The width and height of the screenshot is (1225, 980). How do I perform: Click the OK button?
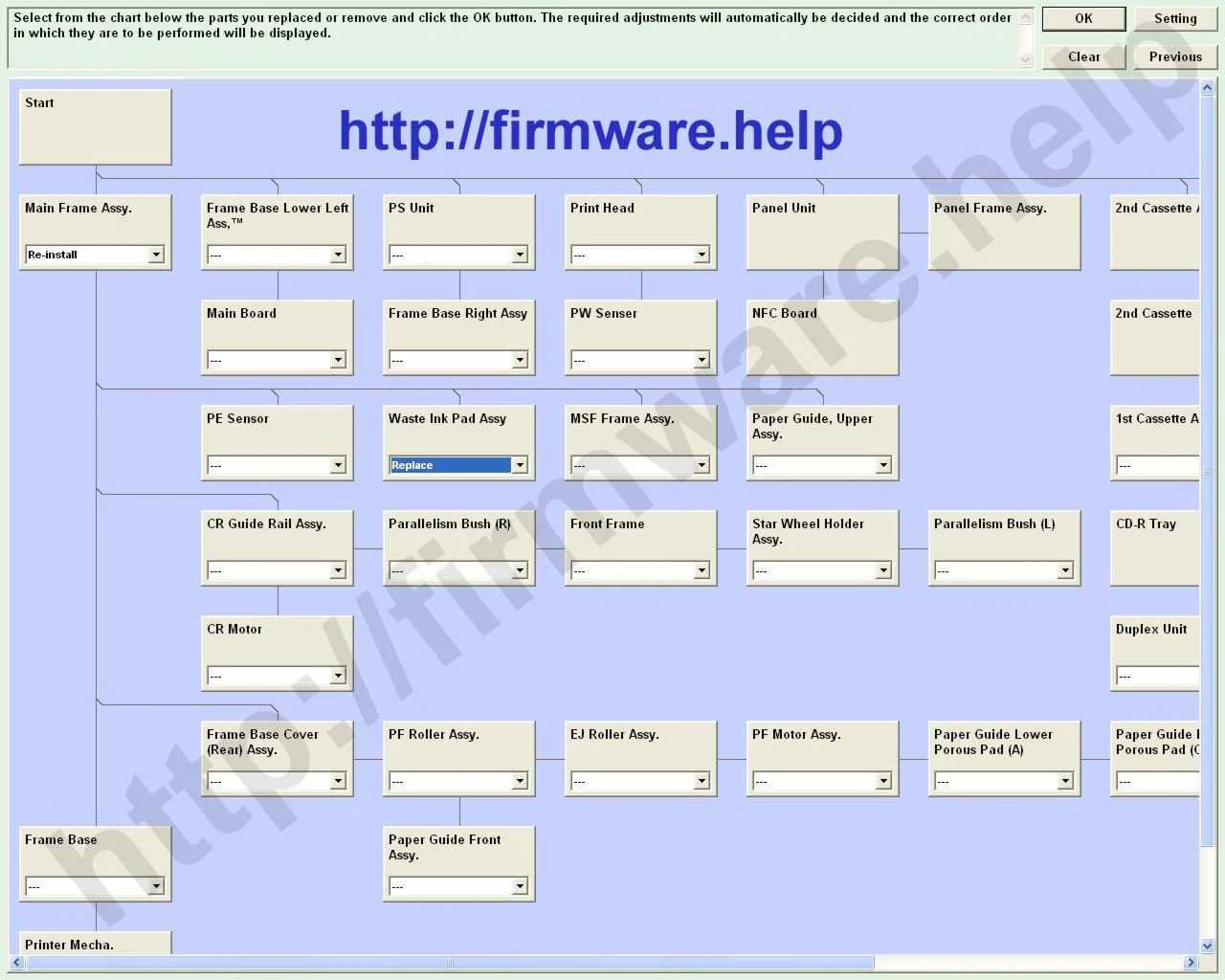[x=1083, y=18]
